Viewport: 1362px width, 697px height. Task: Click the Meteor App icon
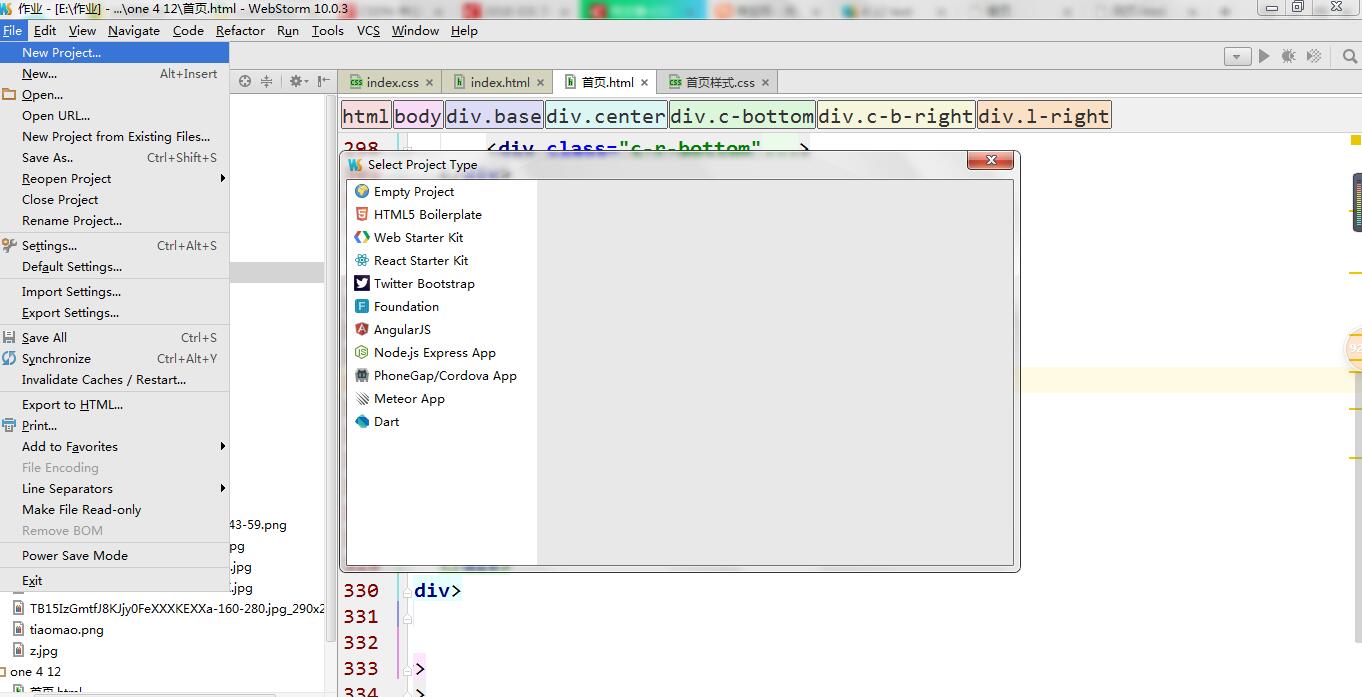(362, 398)
